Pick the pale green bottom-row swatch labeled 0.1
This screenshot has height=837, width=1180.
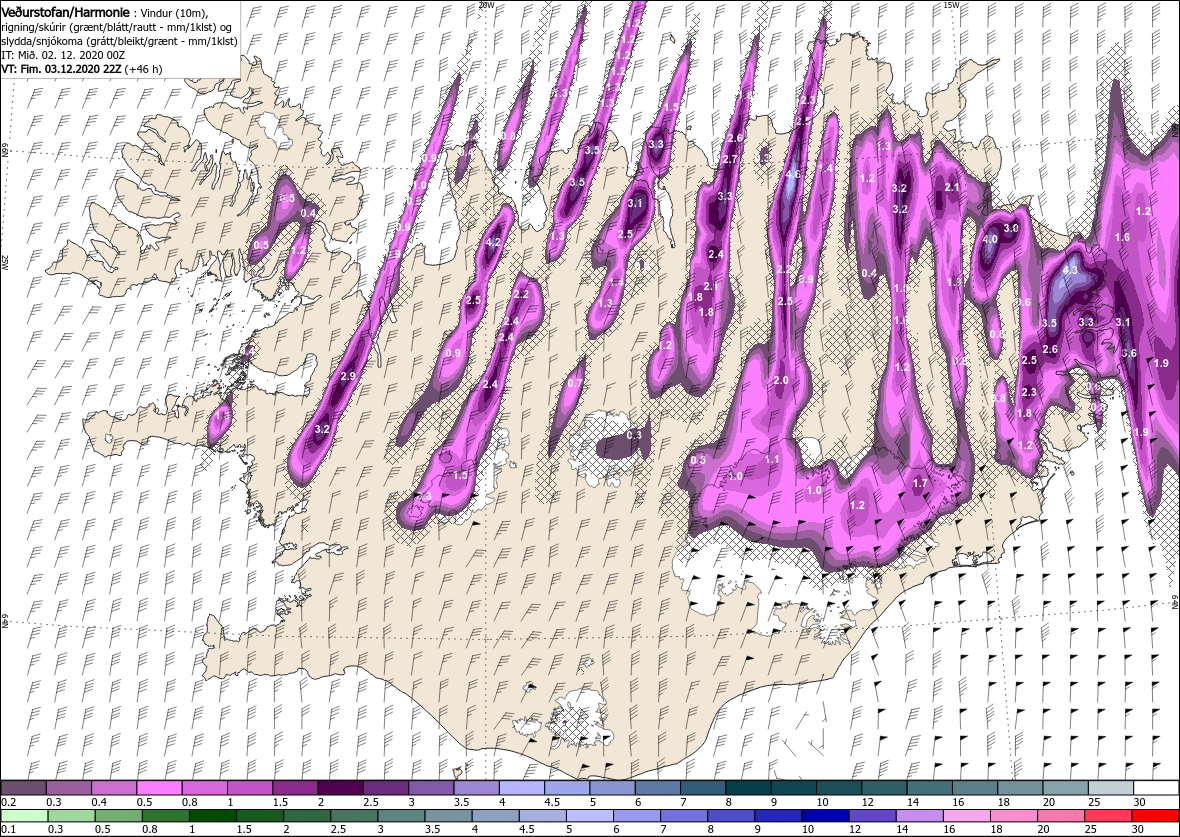[x=24, y=817]
